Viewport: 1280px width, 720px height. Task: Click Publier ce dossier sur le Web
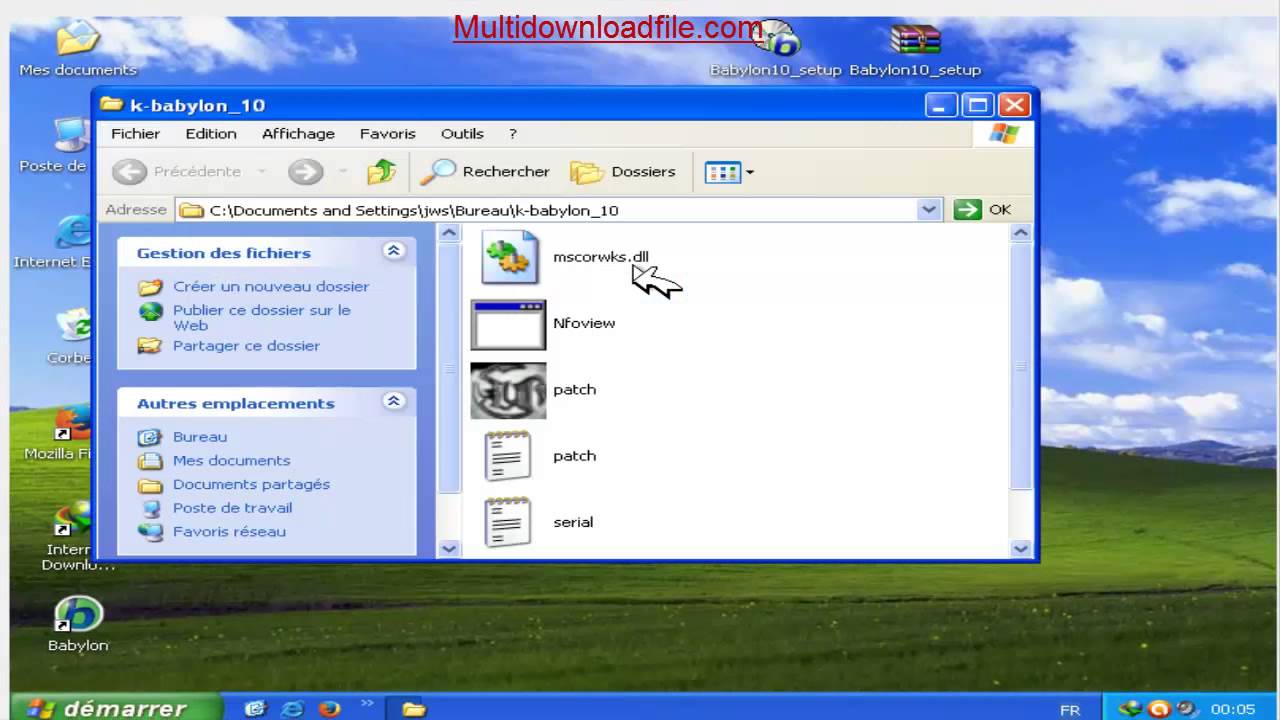(x=262, y=318)
